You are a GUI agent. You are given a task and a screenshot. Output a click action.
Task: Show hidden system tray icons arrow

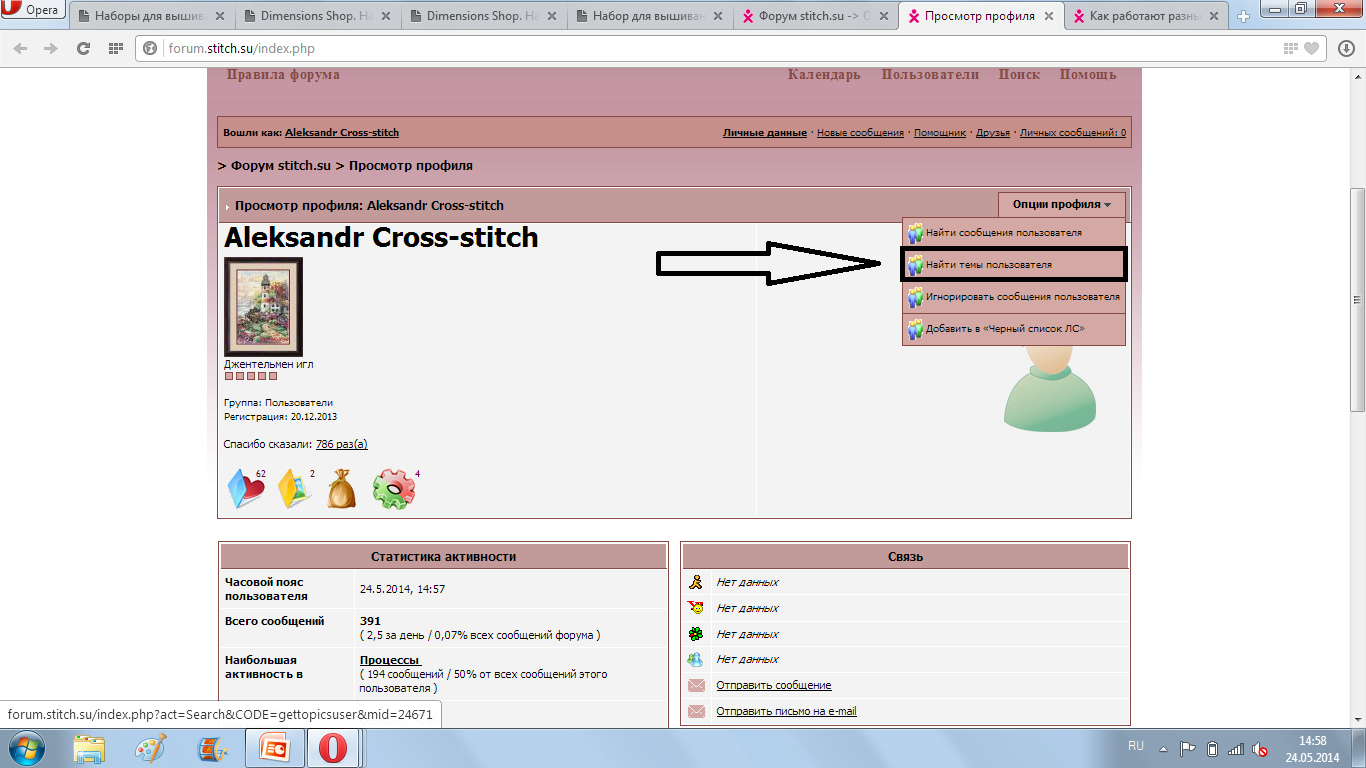tap(1163, 748)
